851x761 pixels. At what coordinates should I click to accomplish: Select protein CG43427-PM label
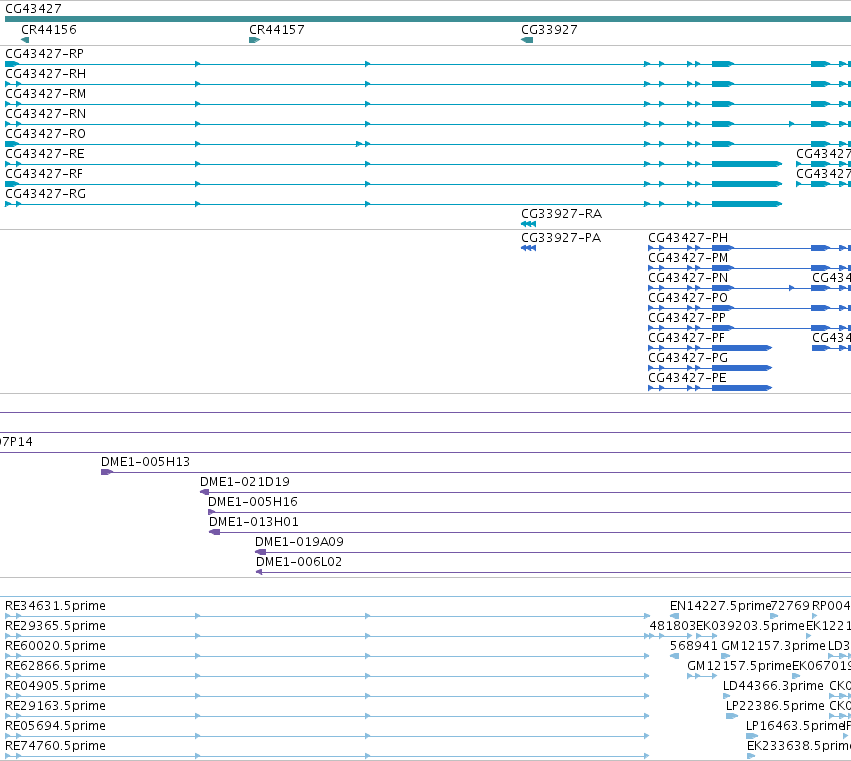coord(688,258)
